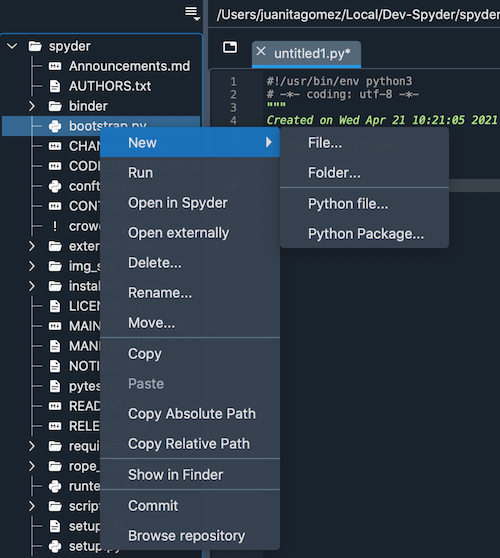The image size is (500, 558).
Task: Click the runtests.py Python file icon
Action: pyautogui.click(x=55, y=486)
